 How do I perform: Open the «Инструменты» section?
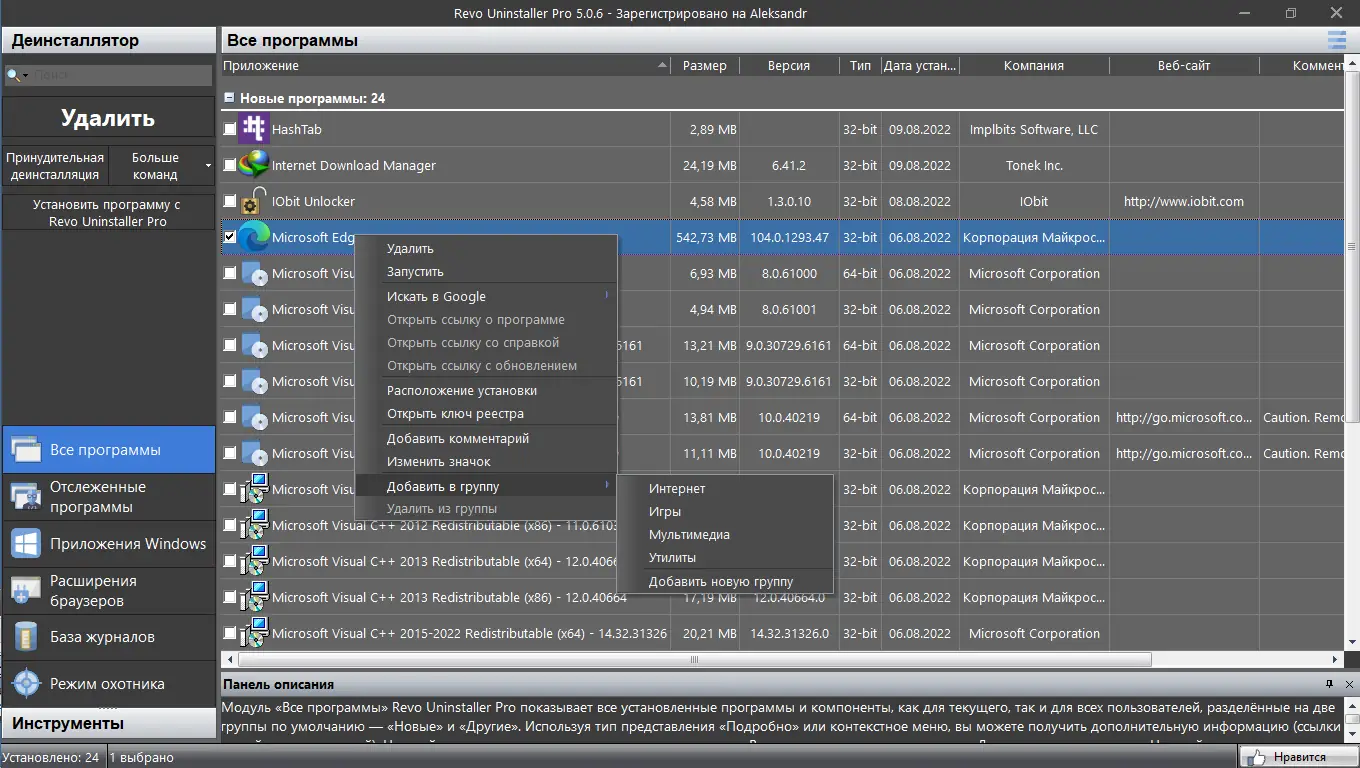click(108, 723)
